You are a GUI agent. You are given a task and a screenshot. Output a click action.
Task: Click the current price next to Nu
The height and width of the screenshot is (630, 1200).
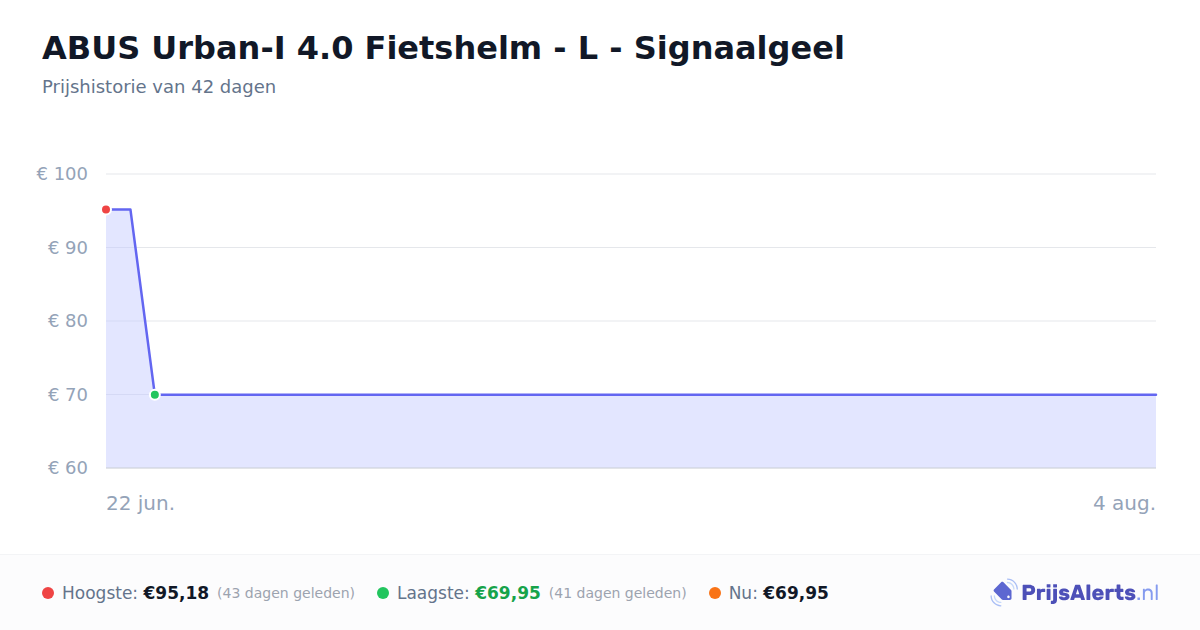click(x=796, y=593)
